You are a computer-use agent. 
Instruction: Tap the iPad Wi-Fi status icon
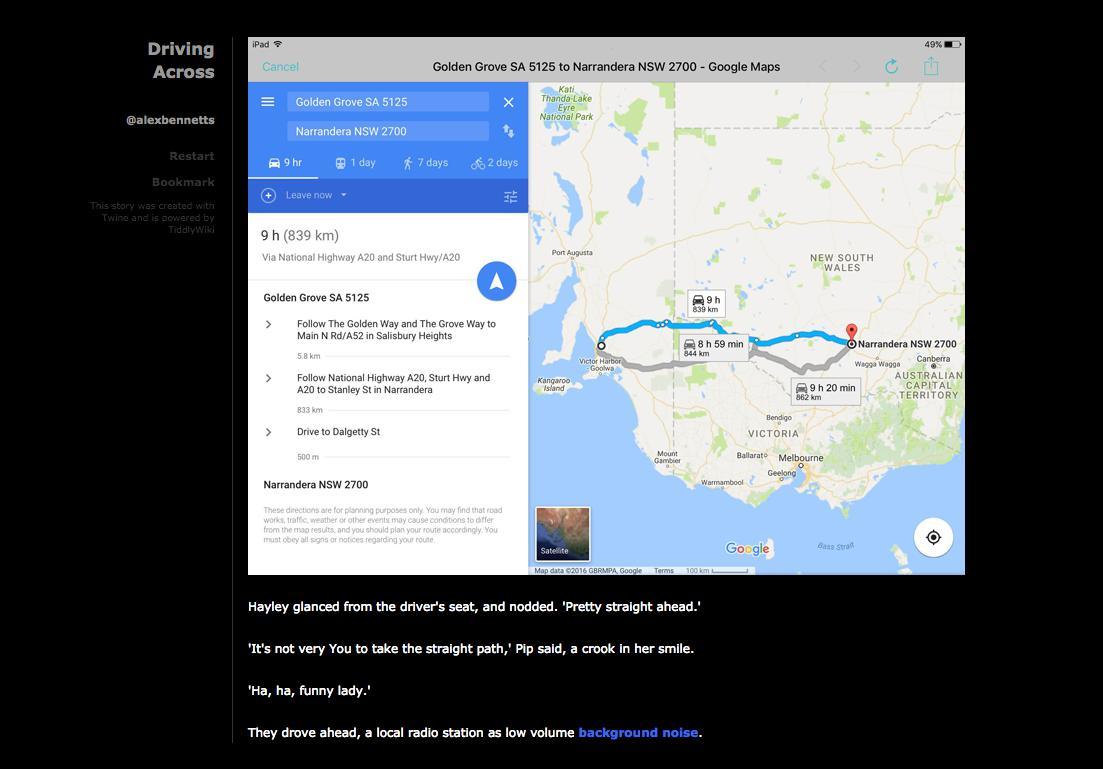click(x=278, y=44)
